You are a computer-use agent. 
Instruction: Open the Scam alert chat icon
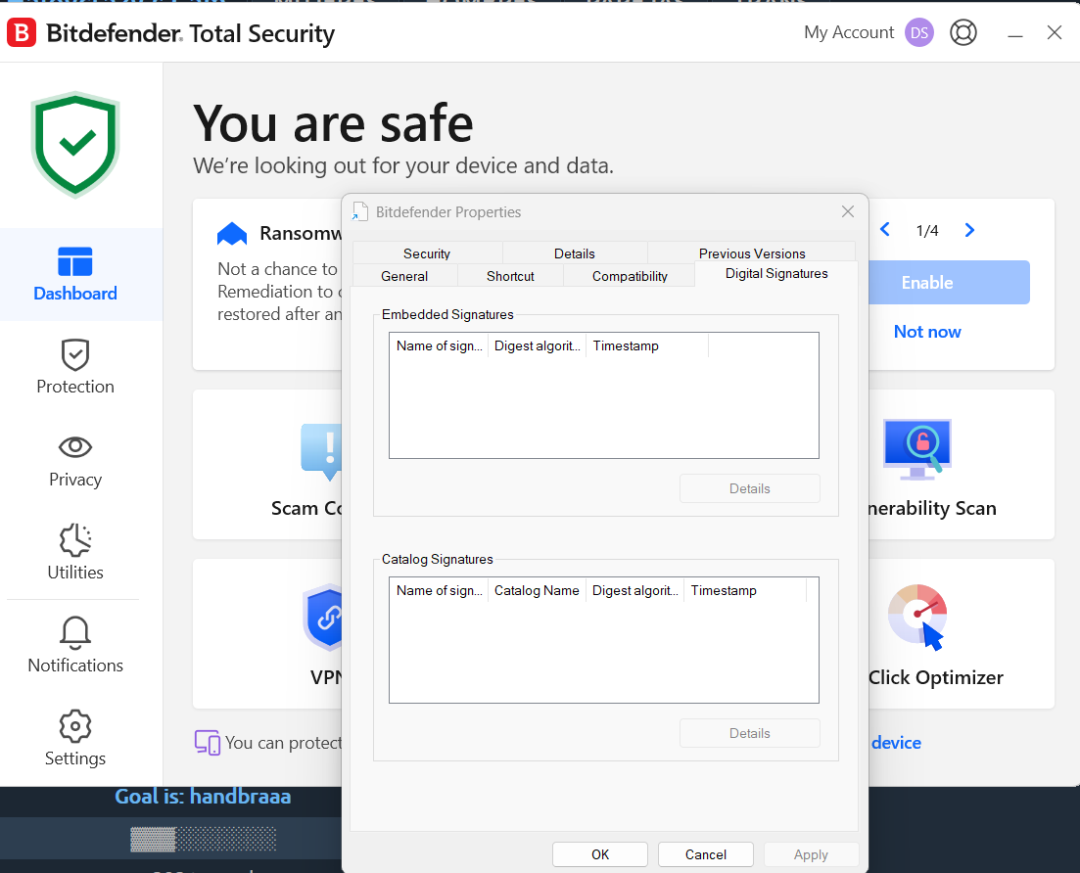tap(322, 451)
